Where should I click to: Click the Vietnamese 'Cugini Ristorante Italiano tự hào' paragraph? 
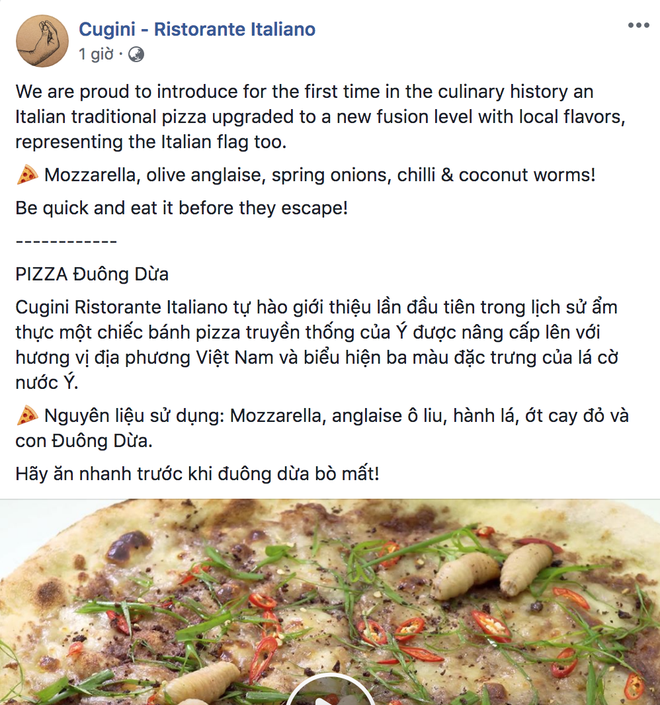tap(317, 345)
